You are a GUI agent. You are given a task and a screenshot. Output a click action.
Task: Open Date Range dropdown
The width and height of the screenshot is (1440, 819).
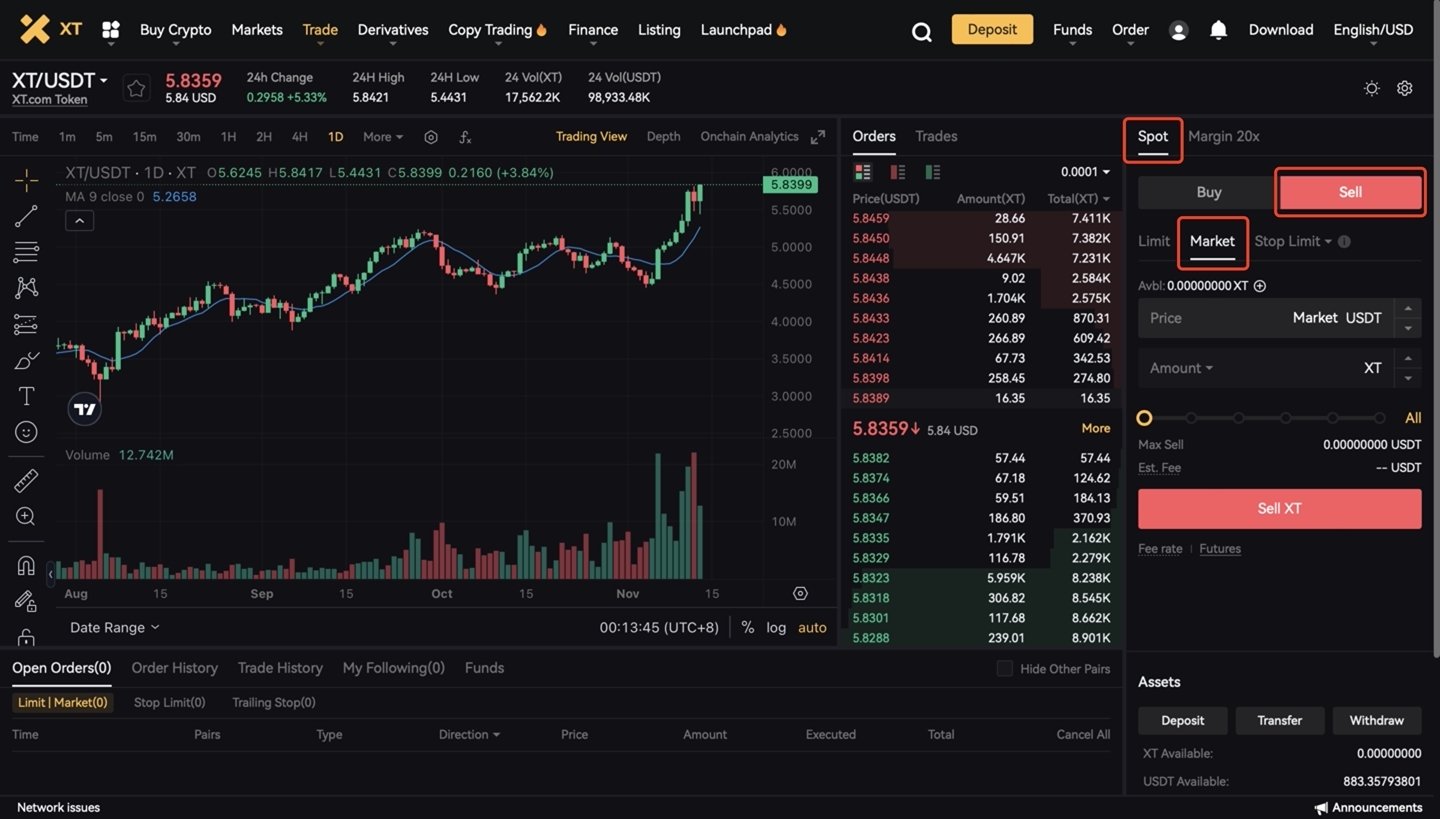coord(114,628)
